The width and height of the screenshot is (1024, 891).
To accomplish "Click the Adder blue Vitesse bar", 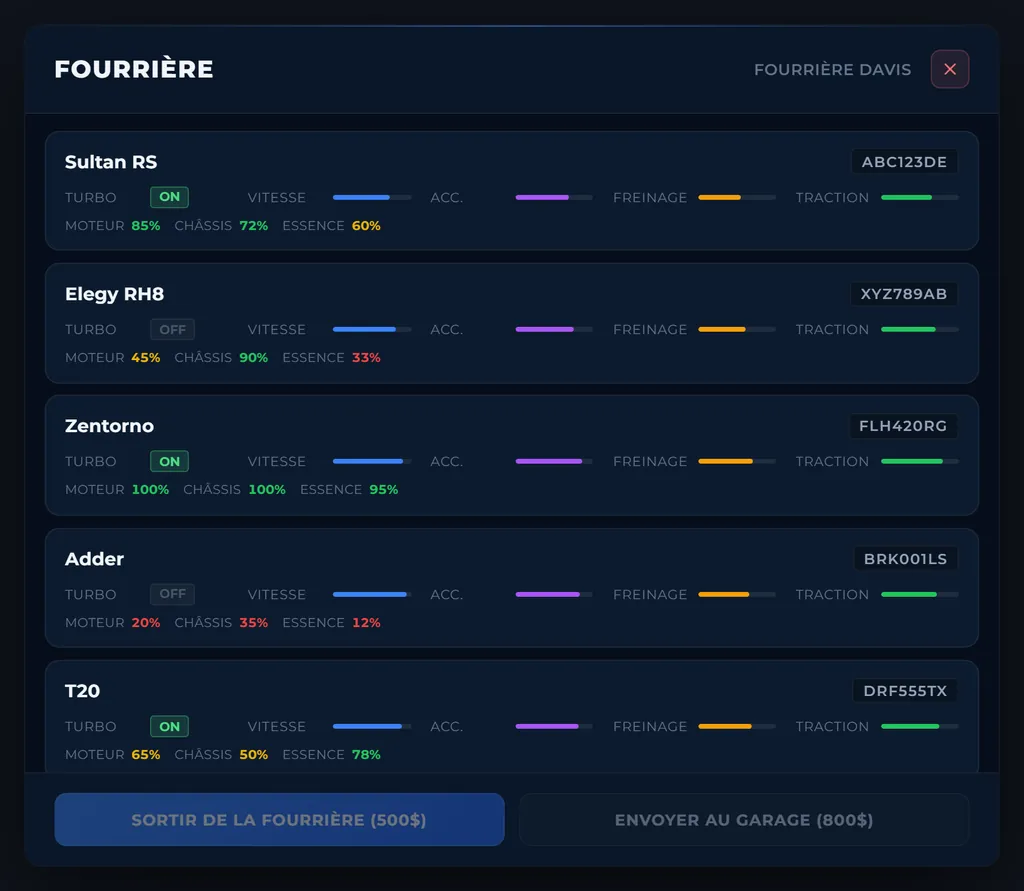I will pyautogui.click(x=372, y=594).
